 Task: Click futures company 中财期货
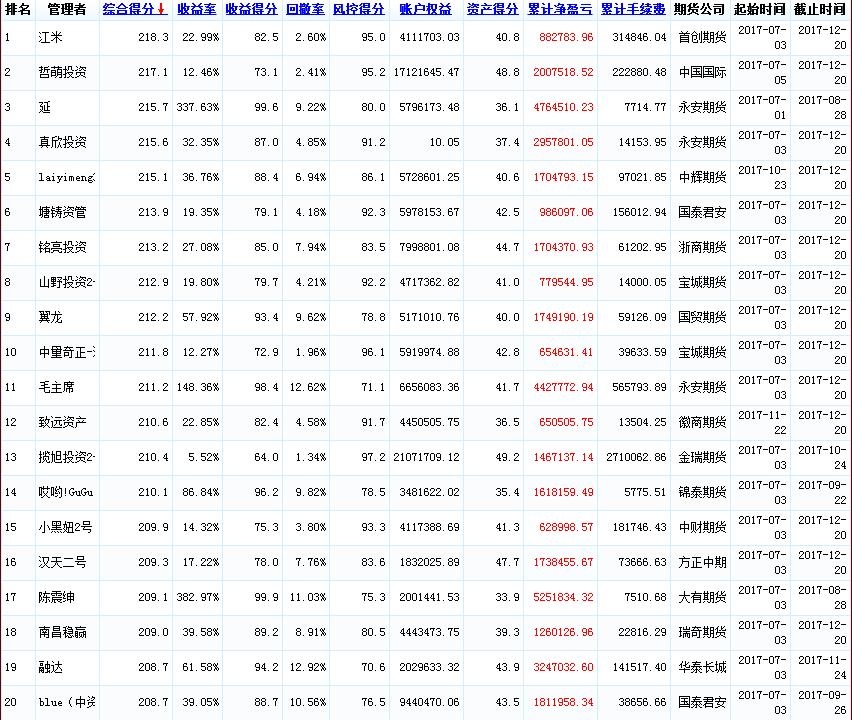coord(702,527)
